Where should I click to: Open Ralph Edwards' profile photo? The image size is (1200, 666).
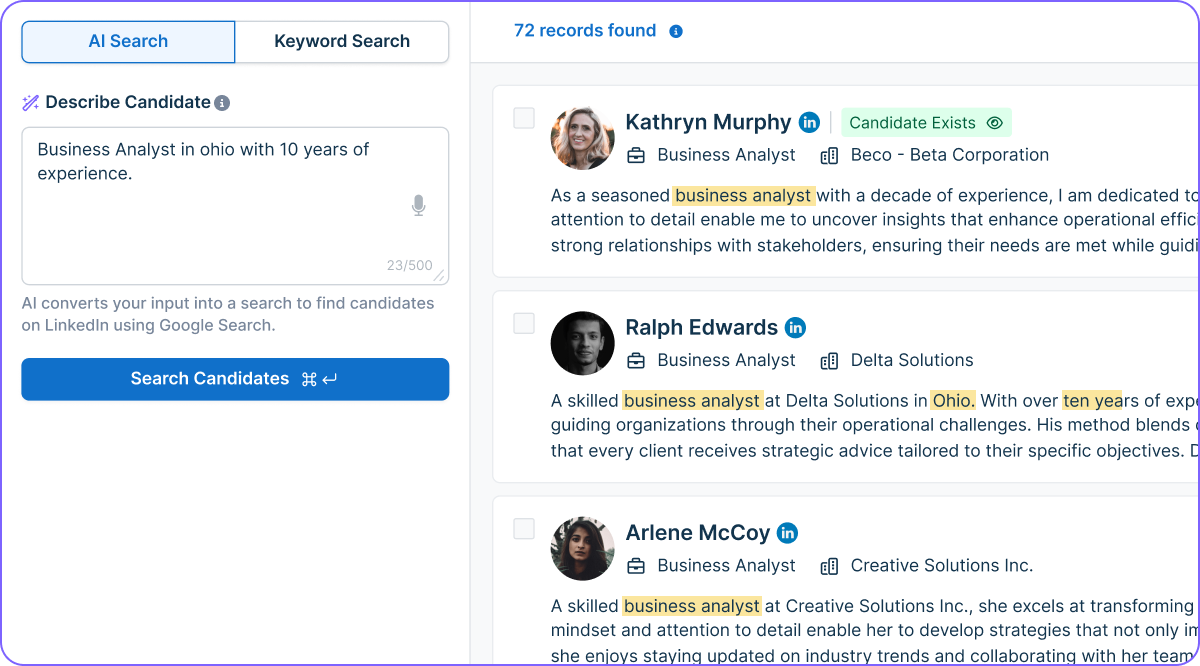pos(582,343)
